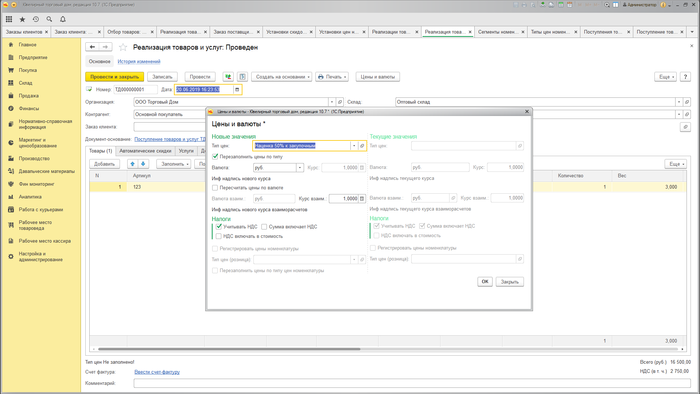Open global search magnifier icon

49,19
